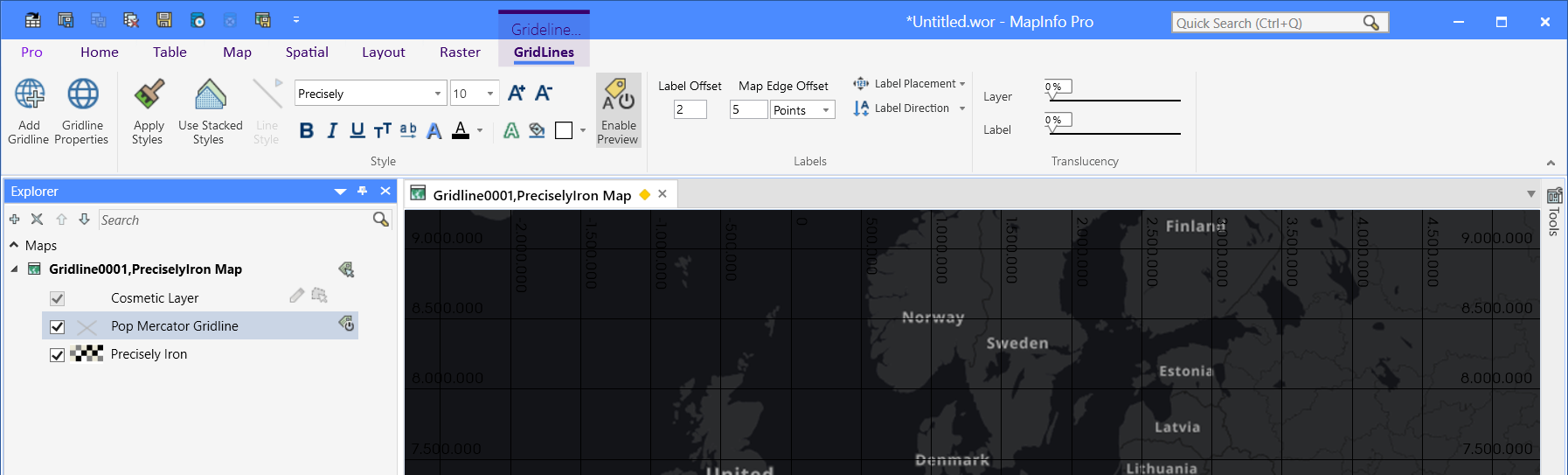This screenshot has height=475, width=1568.
Task: Open the Label Placement dropdown
Action: tap(962, 84)
